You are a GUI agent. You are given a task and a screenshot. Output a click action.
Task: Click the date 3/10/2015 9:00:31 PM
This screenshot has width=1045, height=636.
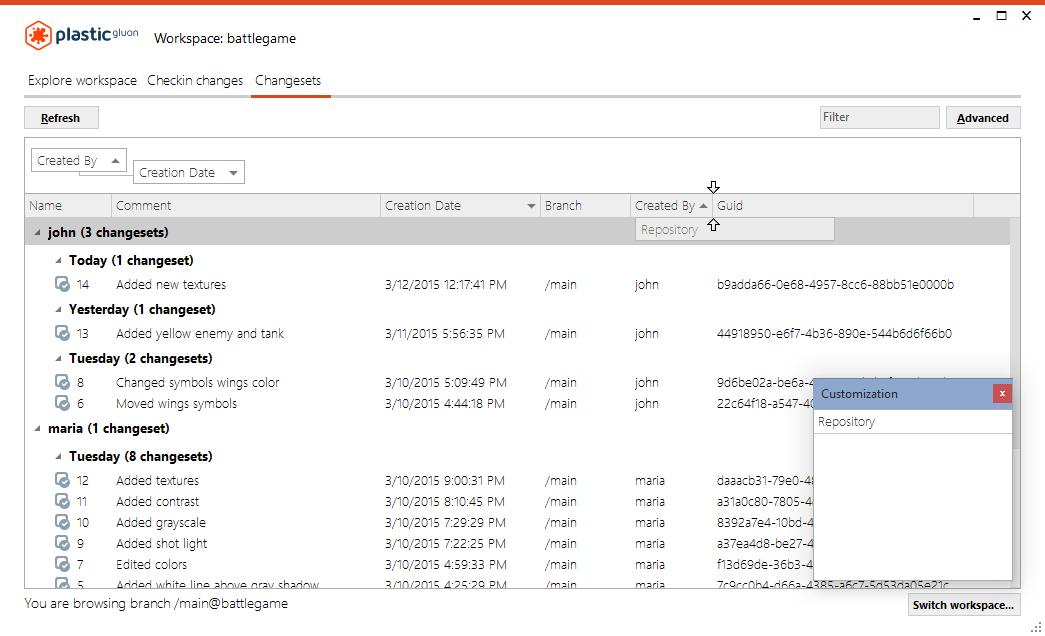[445, 481]
